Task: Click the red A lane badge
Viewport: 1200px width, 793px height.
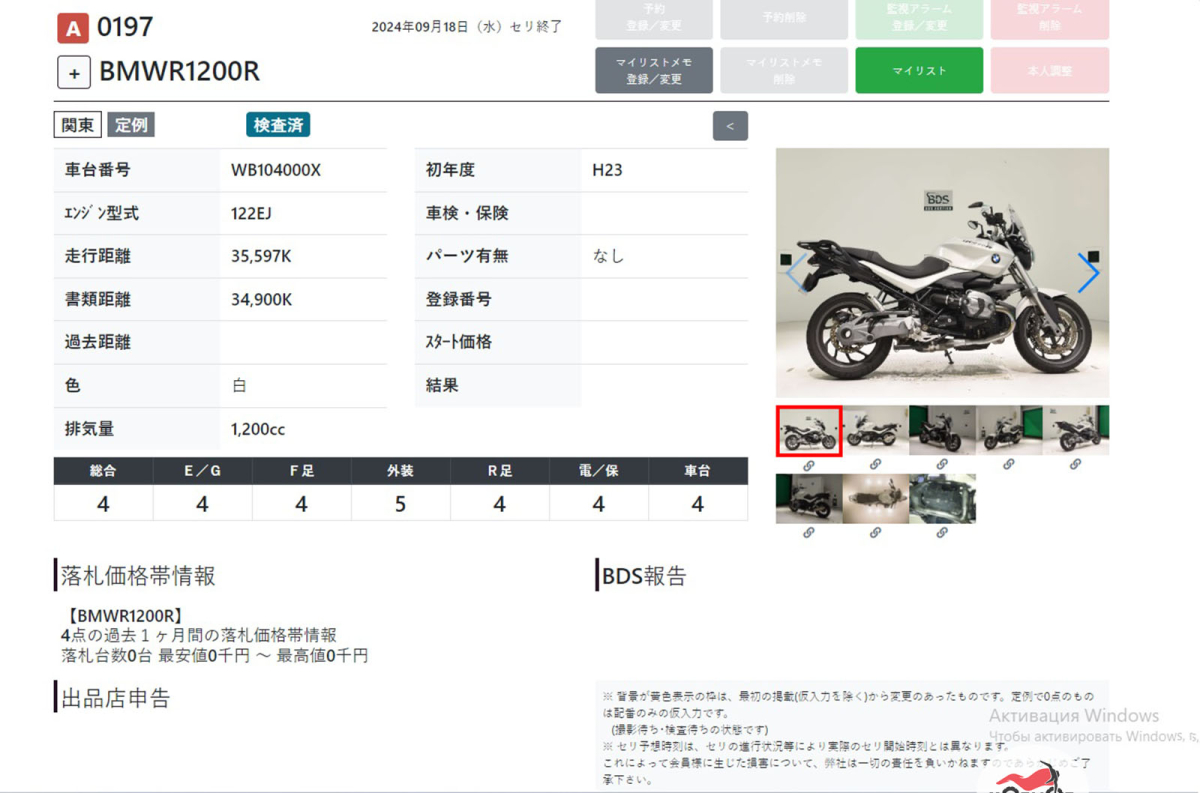Action: click(73, 28)
